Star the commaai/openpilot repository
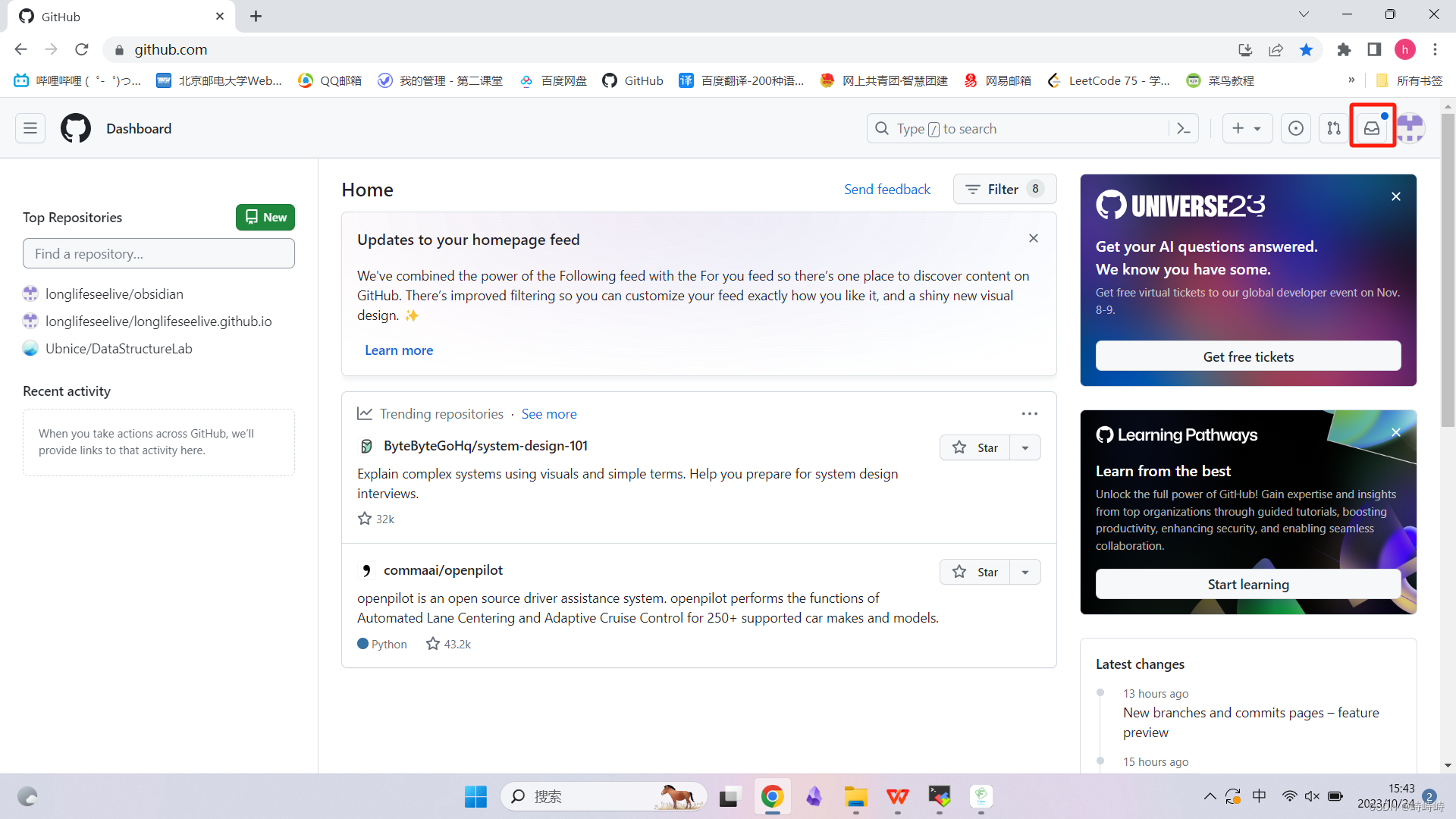Screen dimensions: 1456x819 (x=975, y=572)
